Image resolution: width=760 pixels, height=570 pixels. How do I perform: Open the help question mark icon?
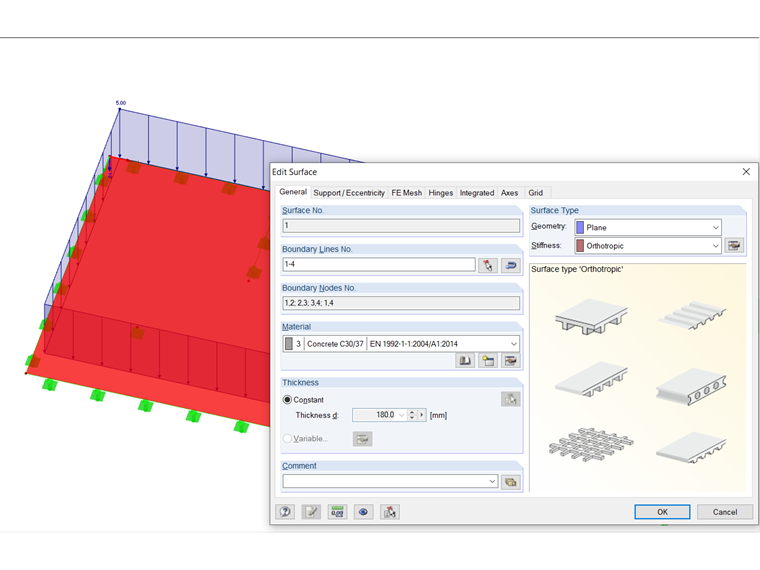click(x=285, y=512)
